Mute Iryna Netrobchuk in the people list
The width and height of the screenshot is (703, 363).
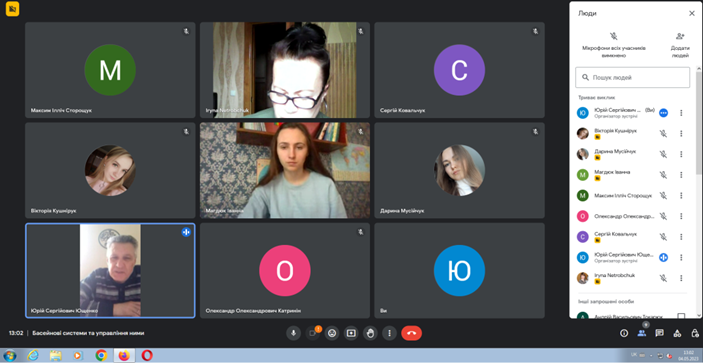pos(663,278)
